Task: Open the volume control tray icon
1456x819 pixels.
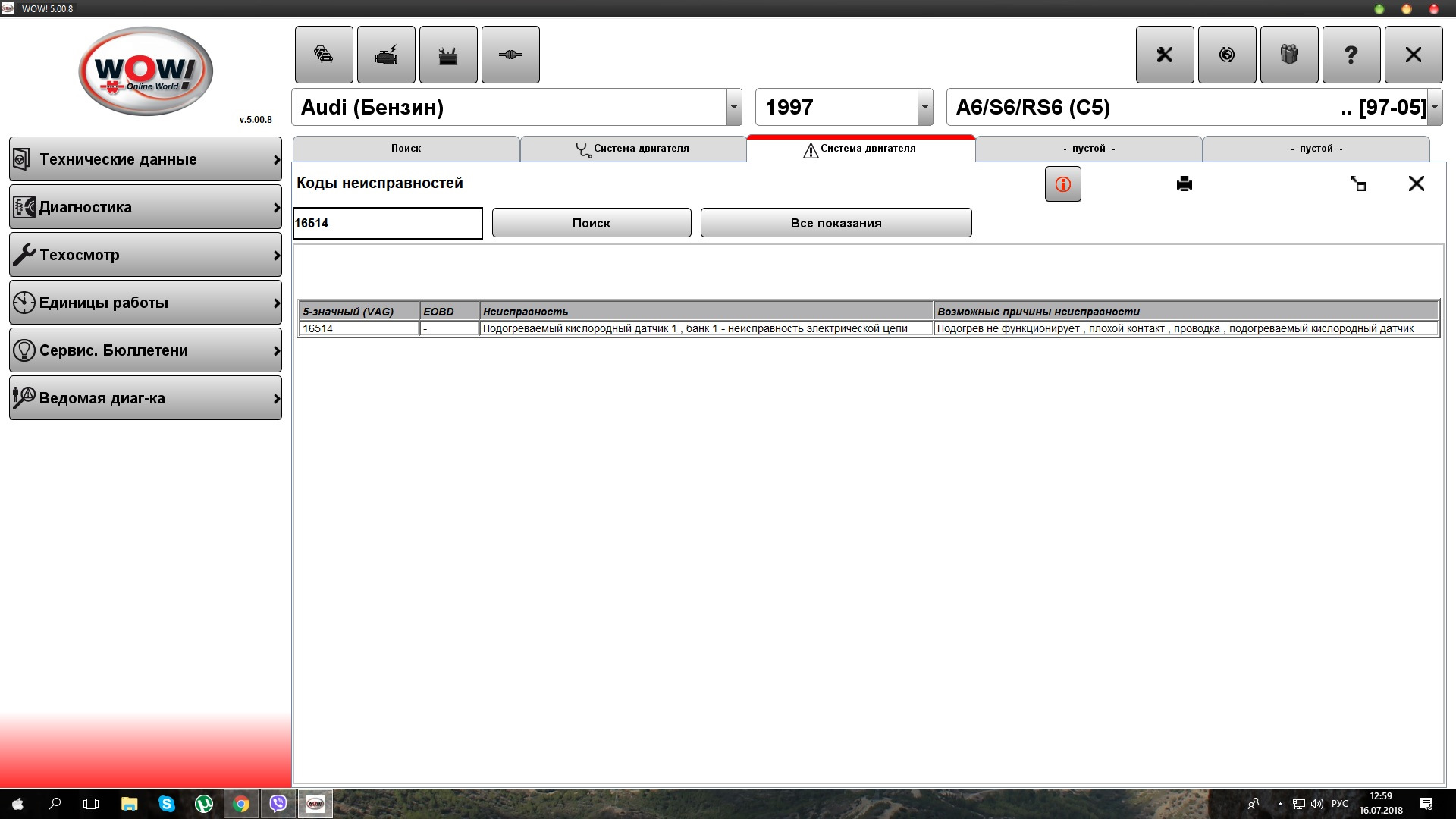Action: [1317, 804]
